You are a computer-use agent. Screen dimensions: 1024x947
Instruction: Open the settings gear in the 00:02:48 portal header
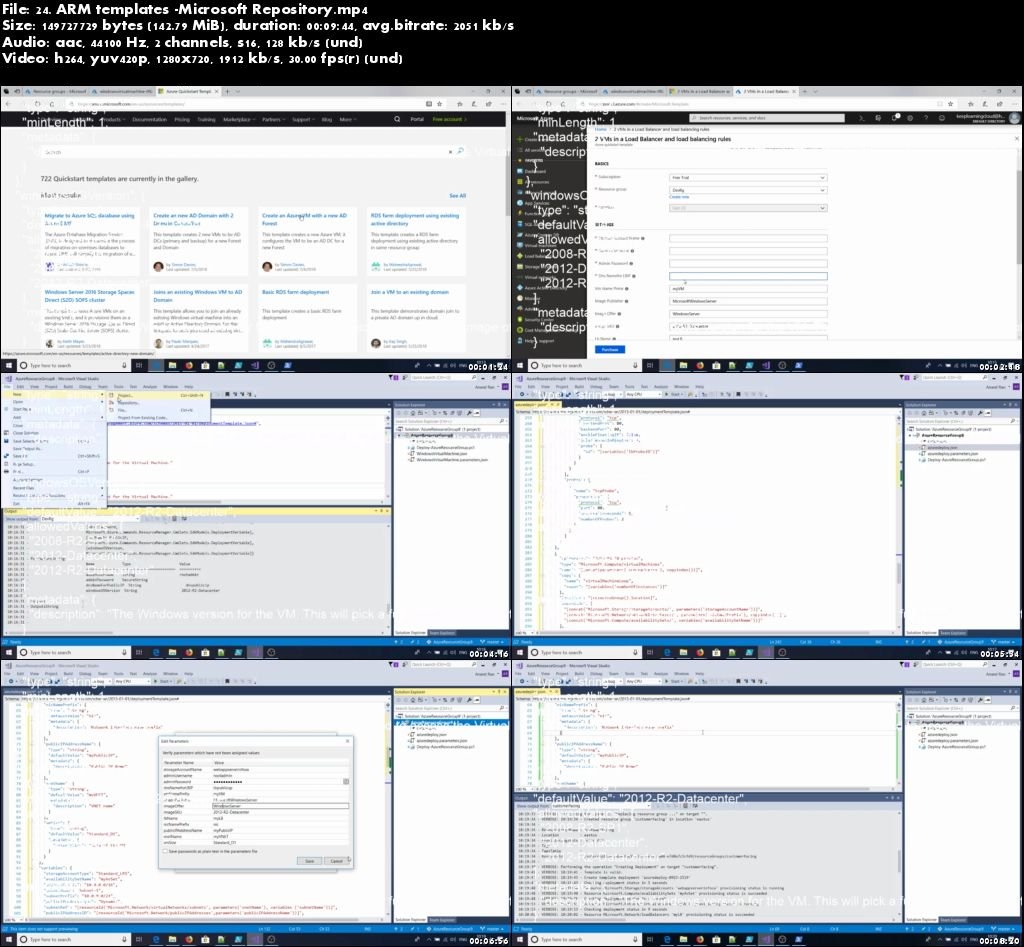click(910, 118)
